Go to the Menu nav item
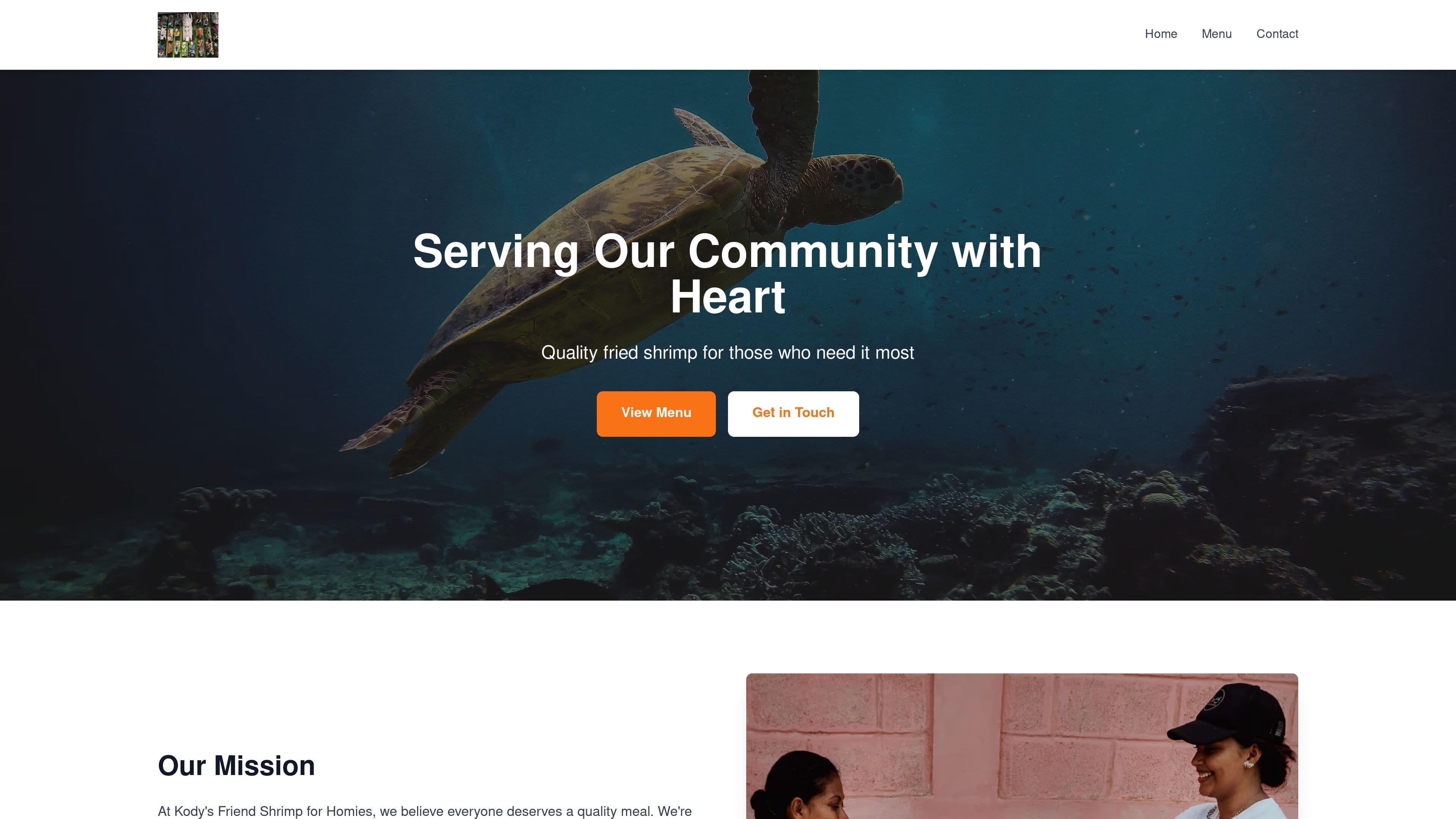Viewport: 1456px width, 819px height. click(1216, 34)
